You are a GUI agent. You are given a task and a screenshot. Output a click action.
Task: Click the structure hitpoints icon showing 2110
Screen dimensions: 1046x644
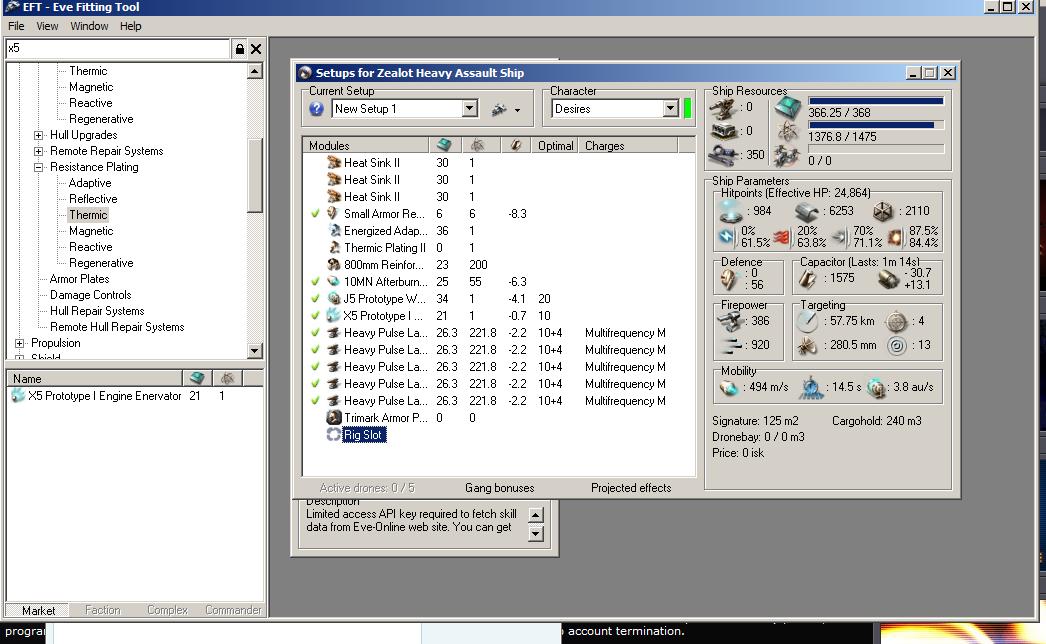(x=883, y=212)
